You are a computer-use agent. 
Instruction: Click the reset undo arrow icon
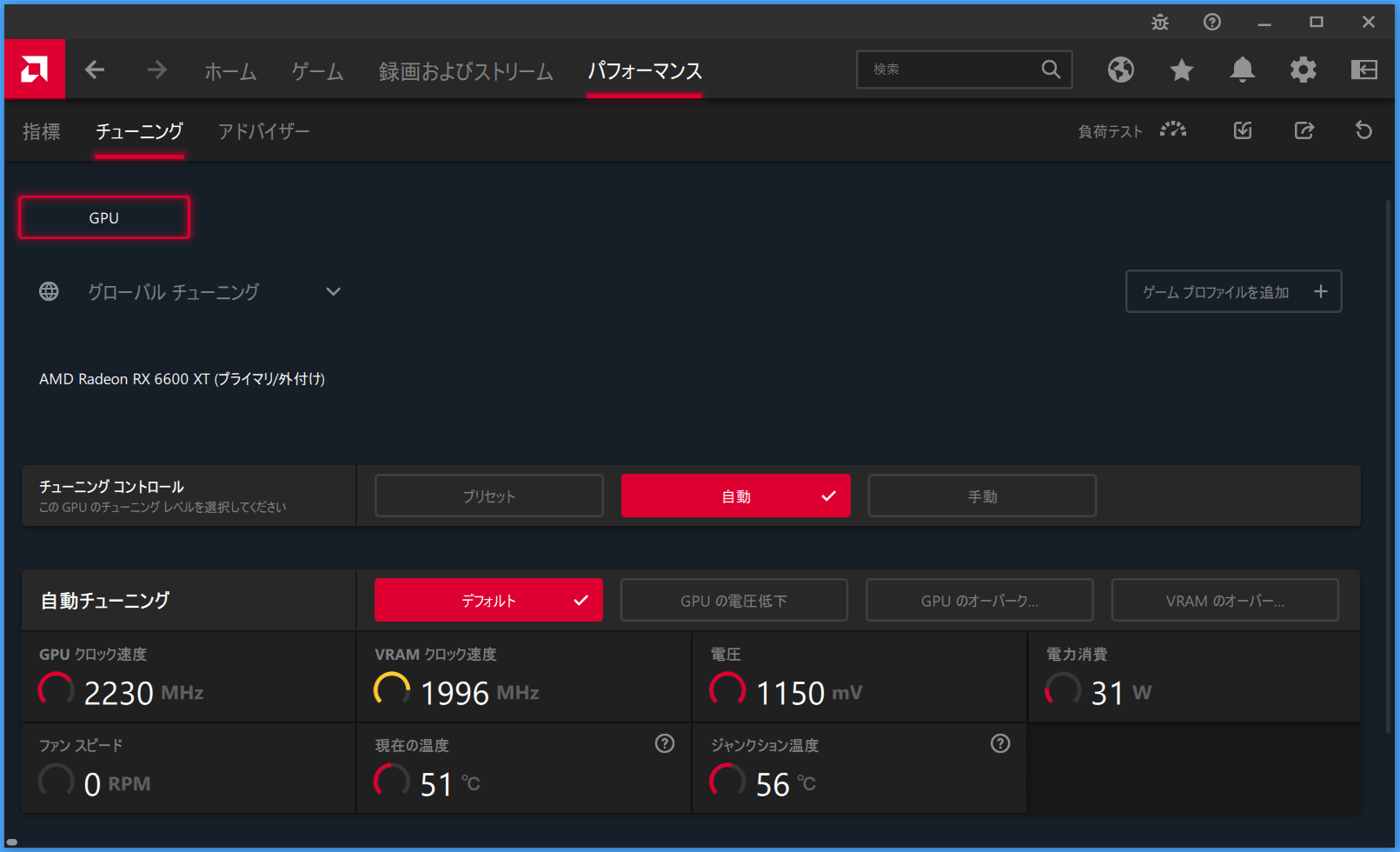(1364, 130)
